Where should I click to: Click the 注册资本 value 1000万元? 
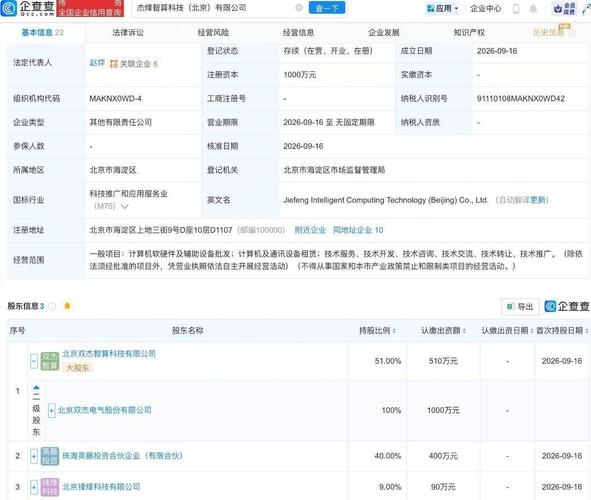pos(300,75)
